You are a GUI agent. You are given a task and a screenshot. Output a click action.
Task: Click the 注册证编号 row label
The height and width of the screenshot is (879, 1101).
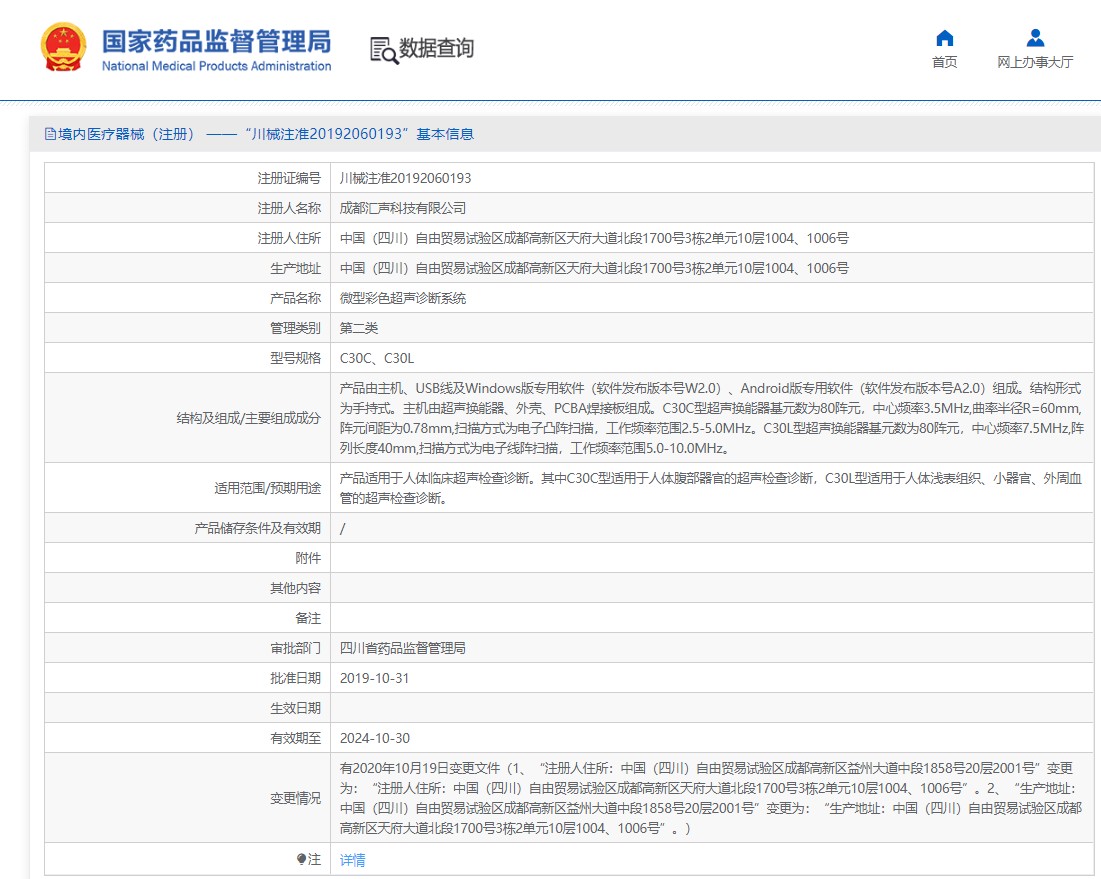point(289,178)
